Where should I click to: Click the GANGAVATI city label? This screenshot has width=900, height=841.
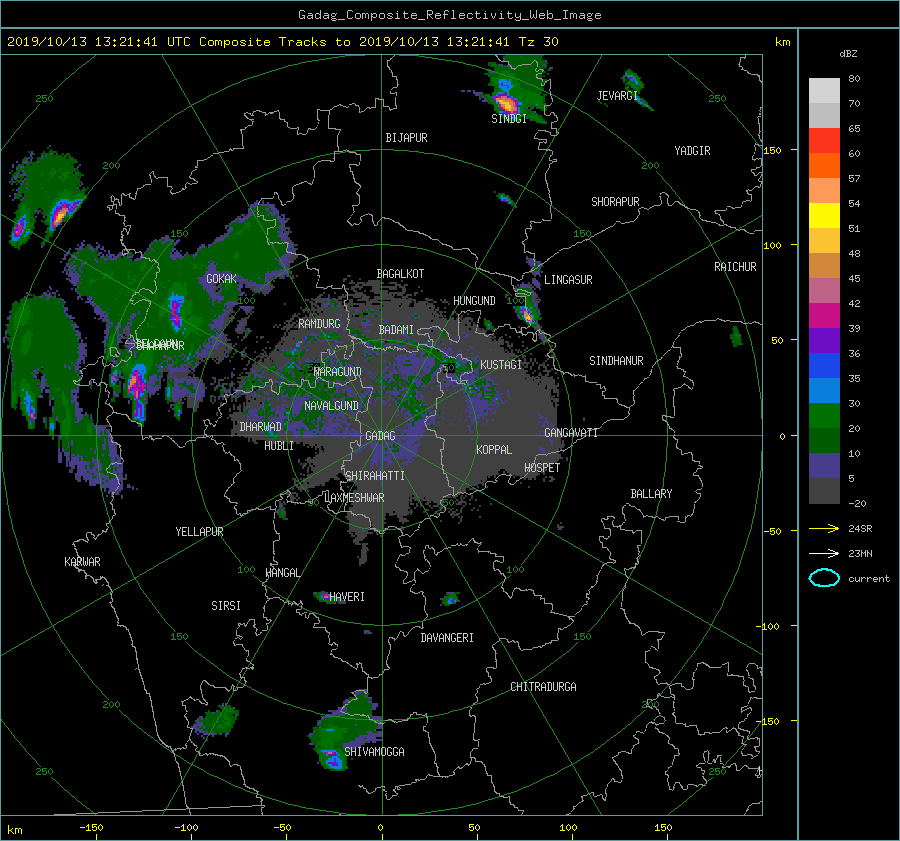tap(571, 433)
